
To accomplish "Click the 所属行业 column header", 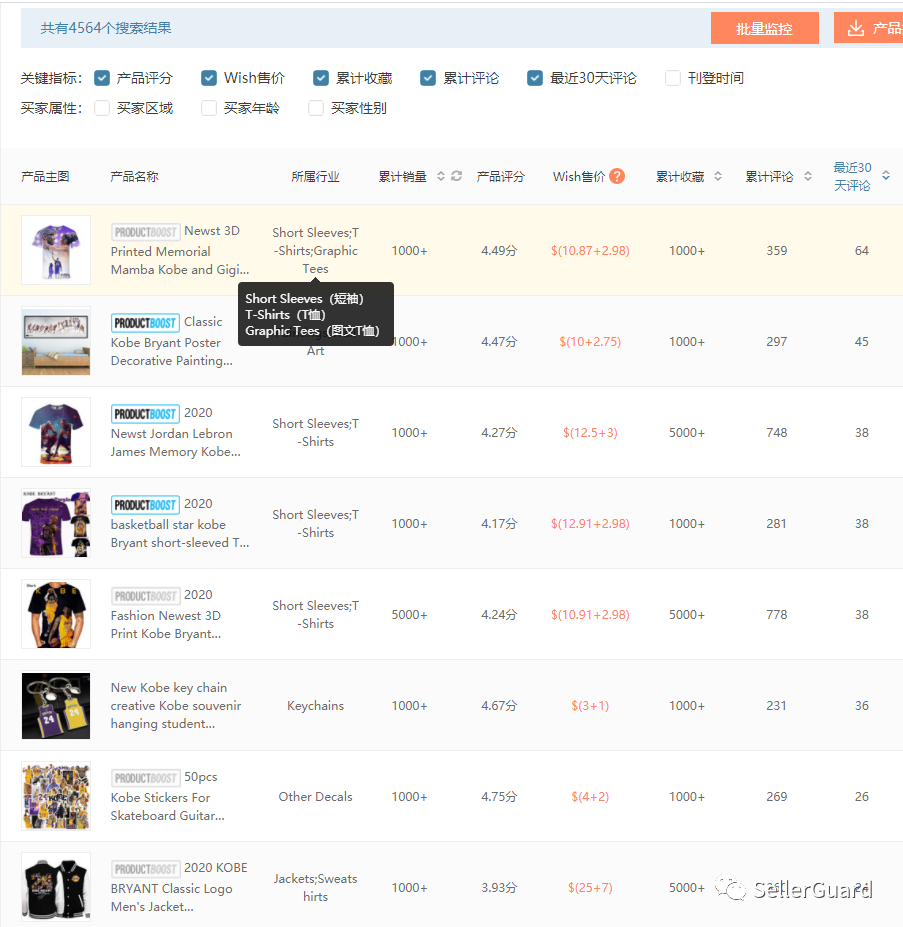I will 315,176.
